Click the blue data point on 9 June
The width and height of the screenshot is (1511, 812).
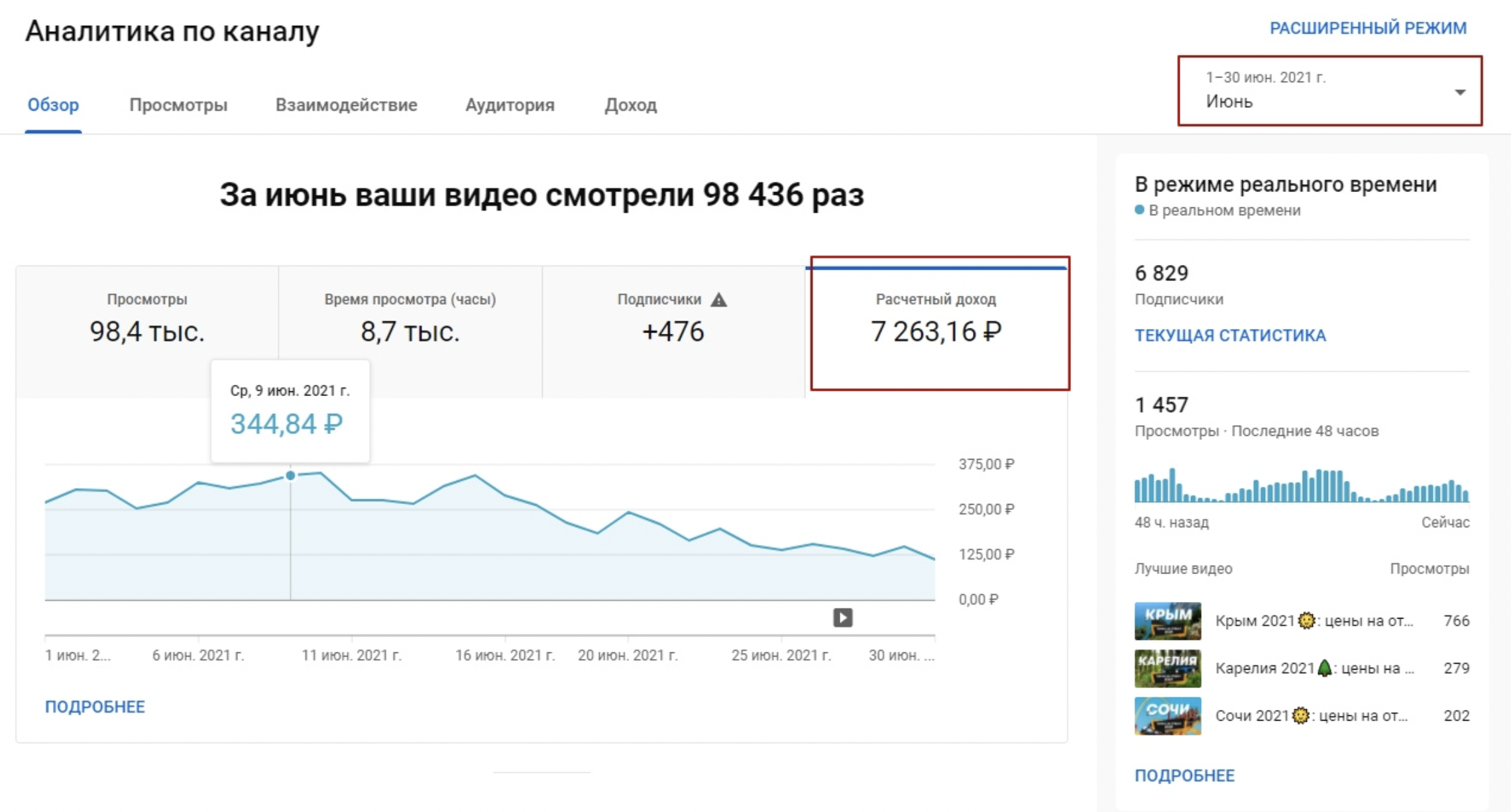[290, 476]
